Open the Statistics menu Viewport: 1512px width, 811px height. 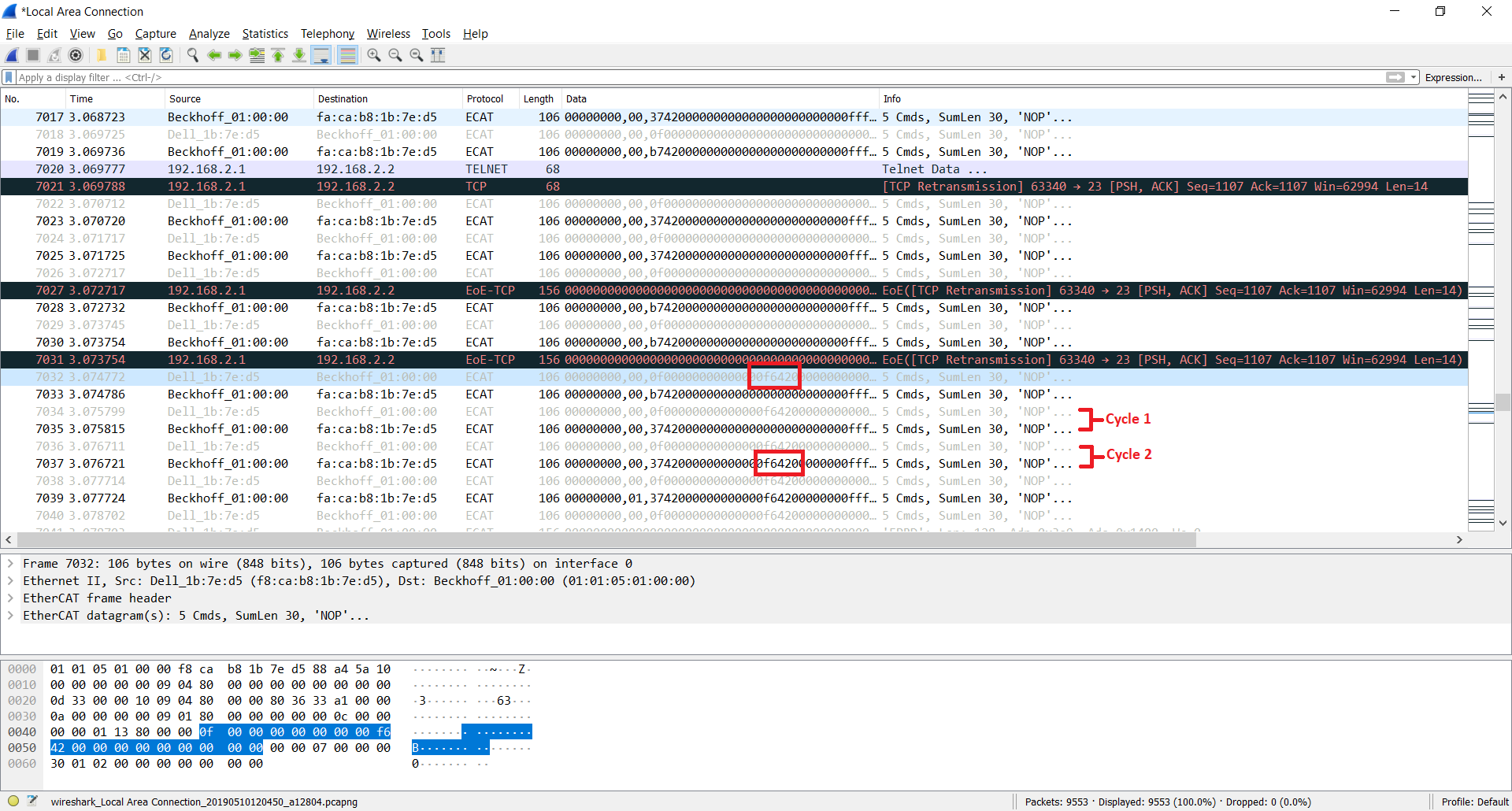pos(265,34)
